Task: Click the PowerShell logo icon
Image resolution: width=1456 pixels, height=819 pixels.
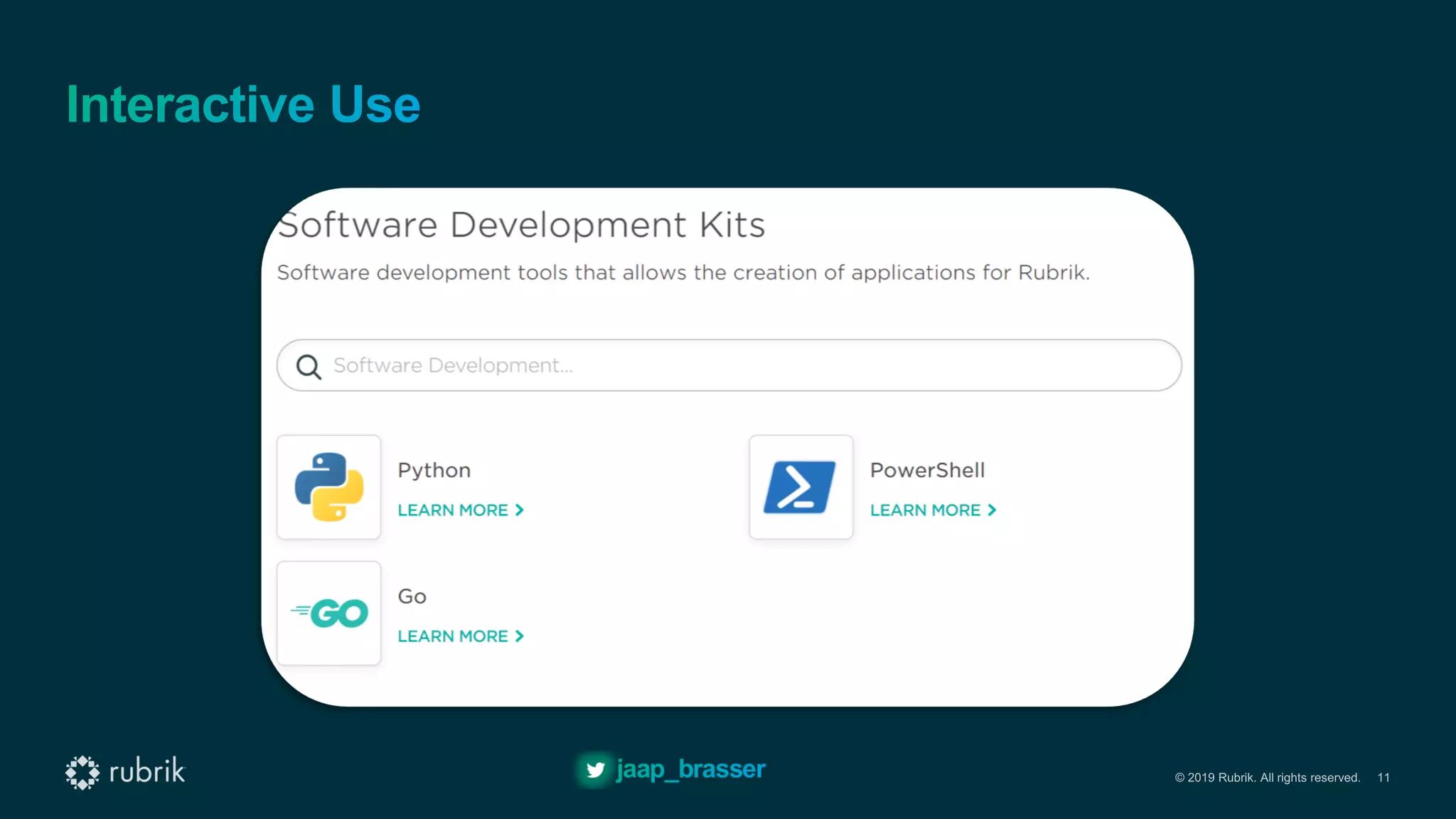Action: point(801,487)
